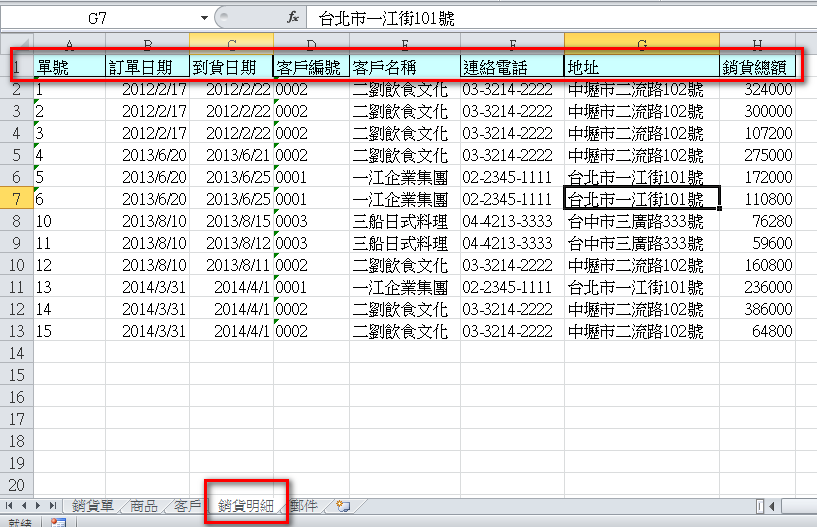Switch to the 郵件 sheet tab

[304, 506]
